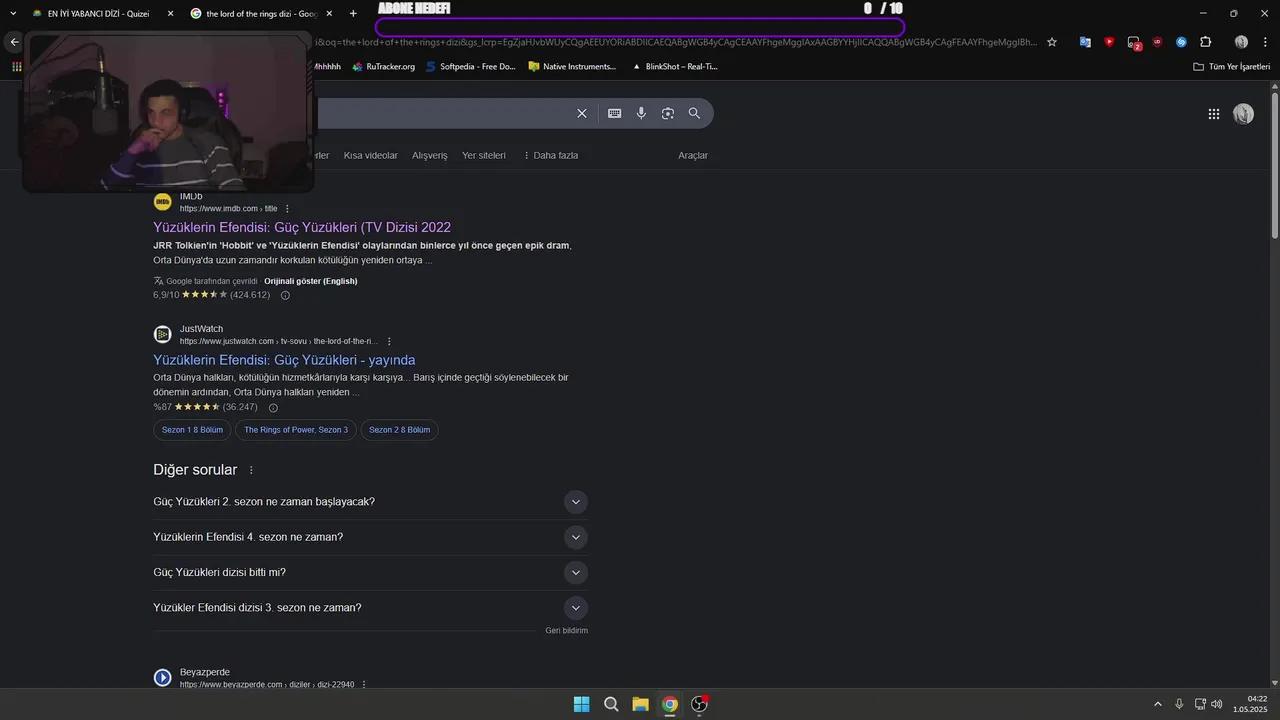Viewport: 1280px width, 720px height.
Task: Open the taskbar volume control
Action: point(1217,704)
